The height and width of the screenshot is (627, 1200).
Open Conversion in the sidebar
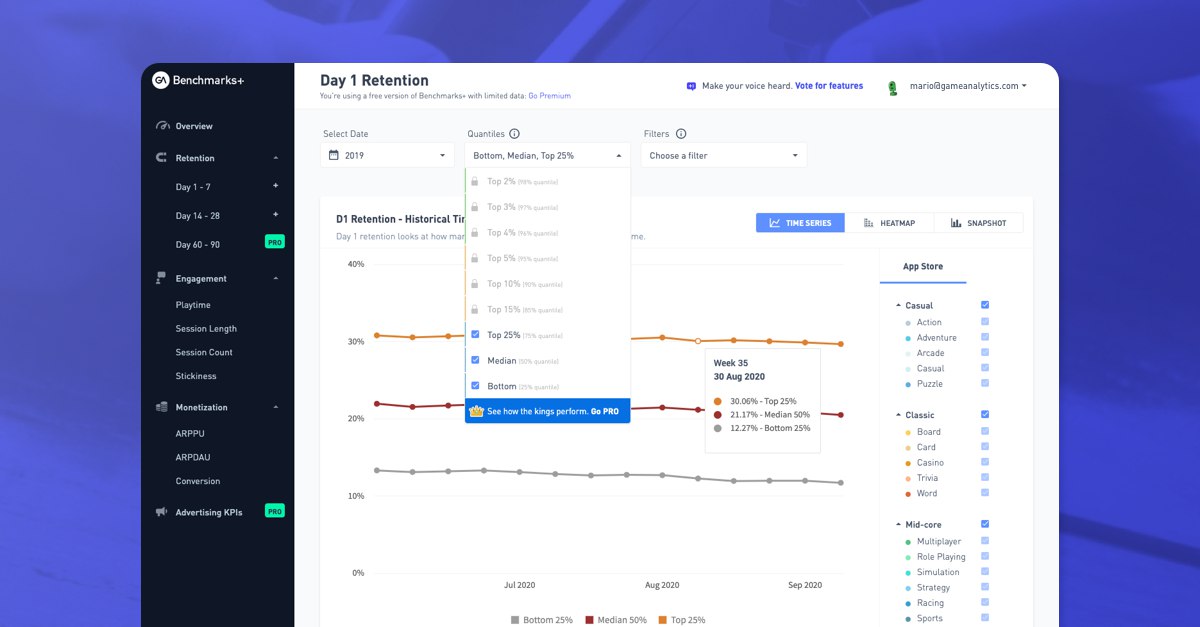click(x=198, y=481)
